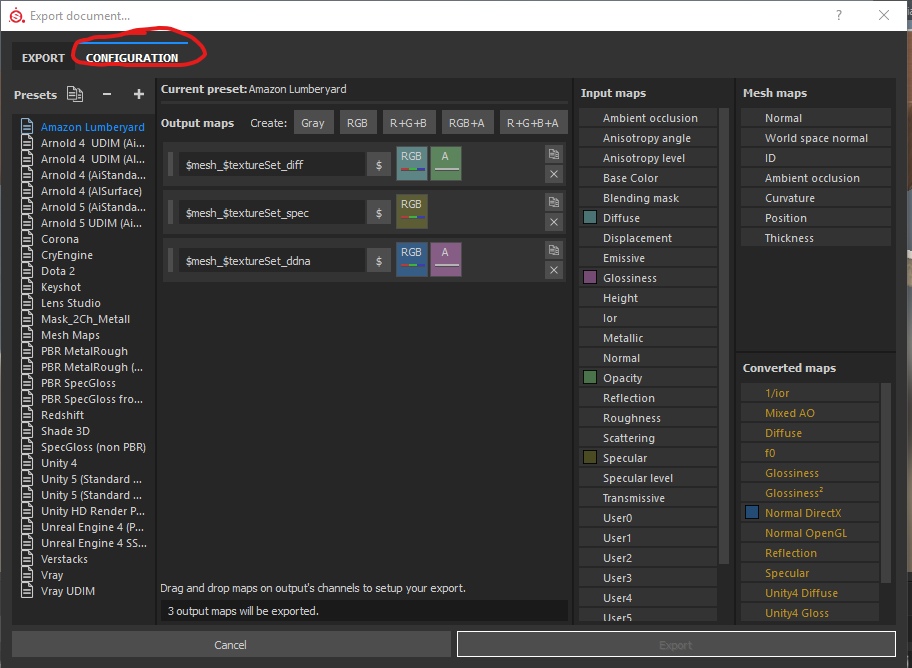This screenshot has width=912, height=668.
Task: Duplicate the _diff output map
Action: (x=554, y=154)
